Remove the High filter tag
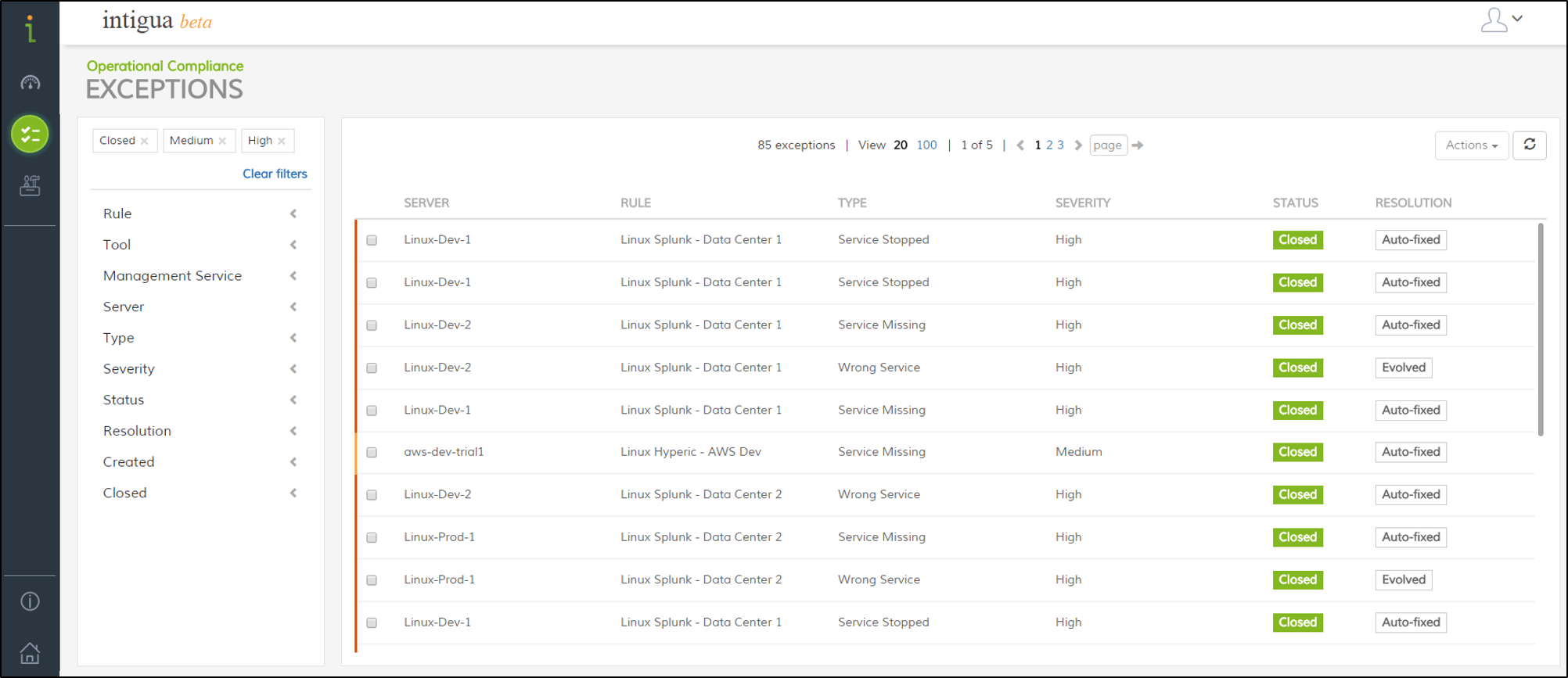 282,141
